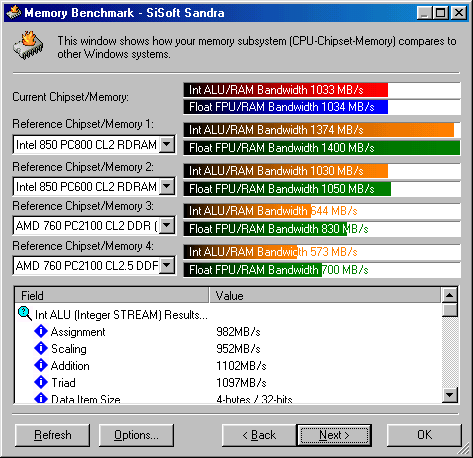Screen dimensions: 473x458
Task: Minimize the Memory Benchmark window
Action: (x=424, y=13)
